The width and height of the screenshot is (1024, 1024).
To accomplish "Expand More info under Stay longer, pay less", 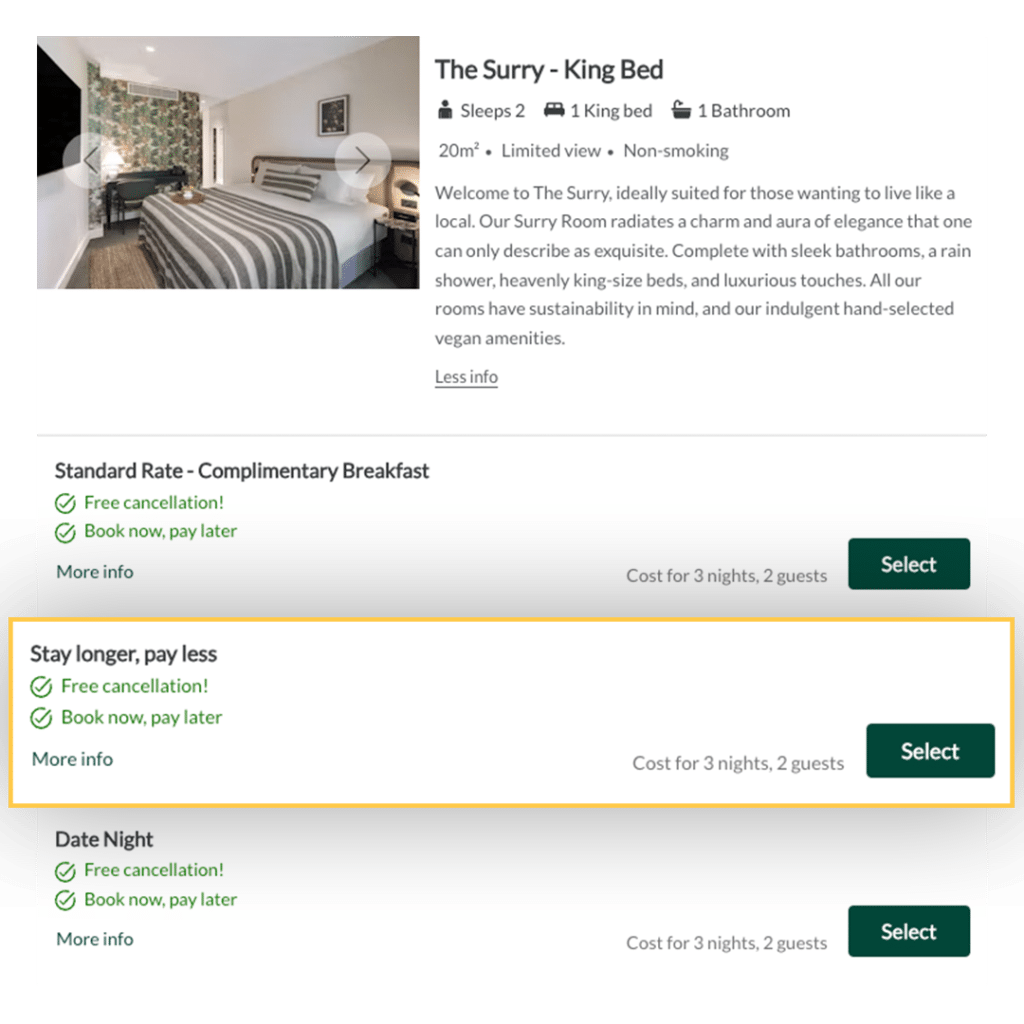I will [73, 759].
